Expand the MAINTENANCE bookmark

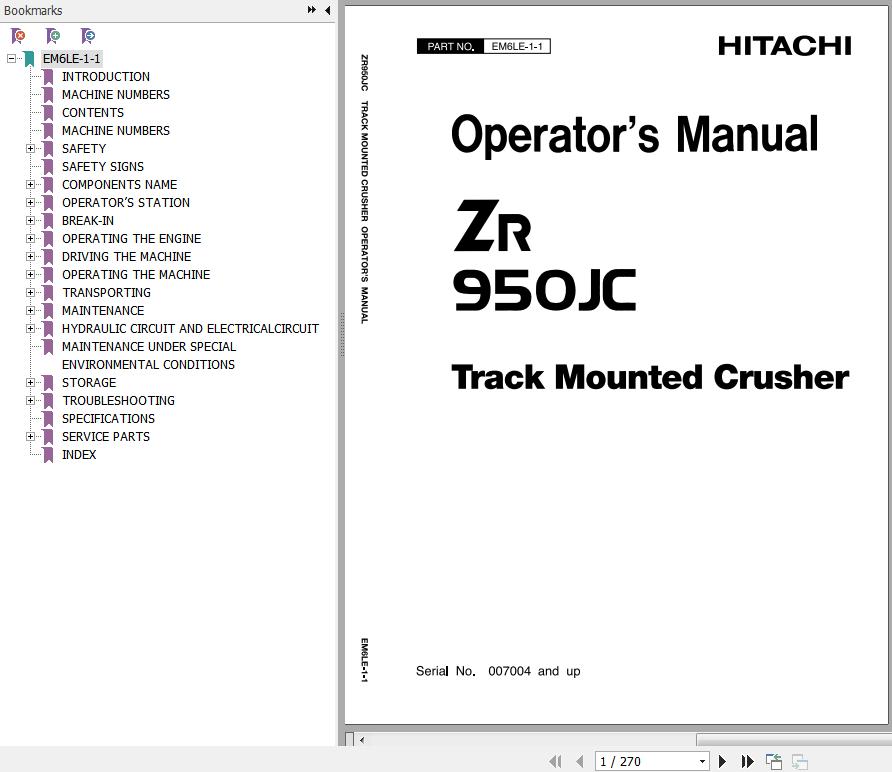(x=30, y=311)
